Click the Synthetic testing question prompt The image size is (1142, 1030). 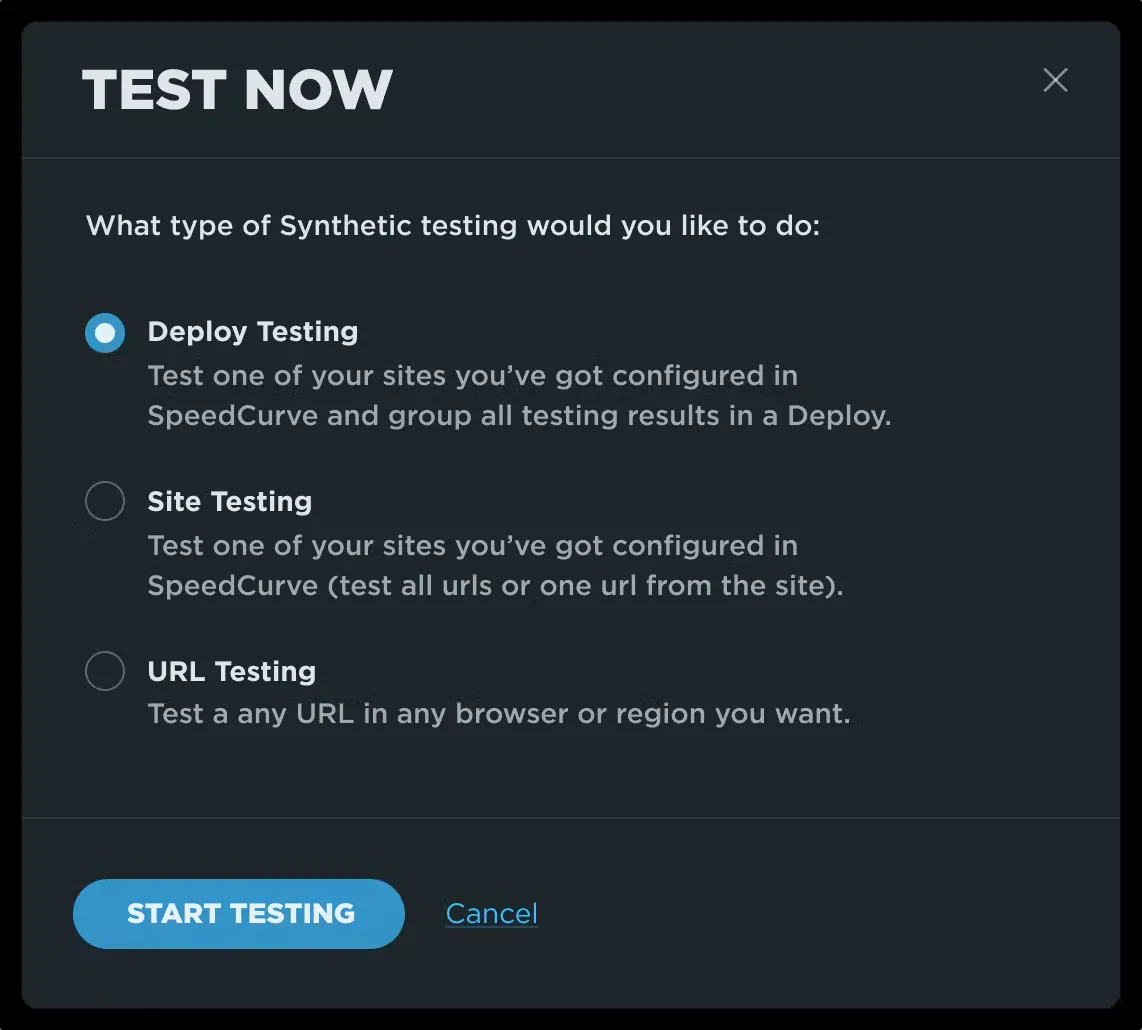pos(453,225)
